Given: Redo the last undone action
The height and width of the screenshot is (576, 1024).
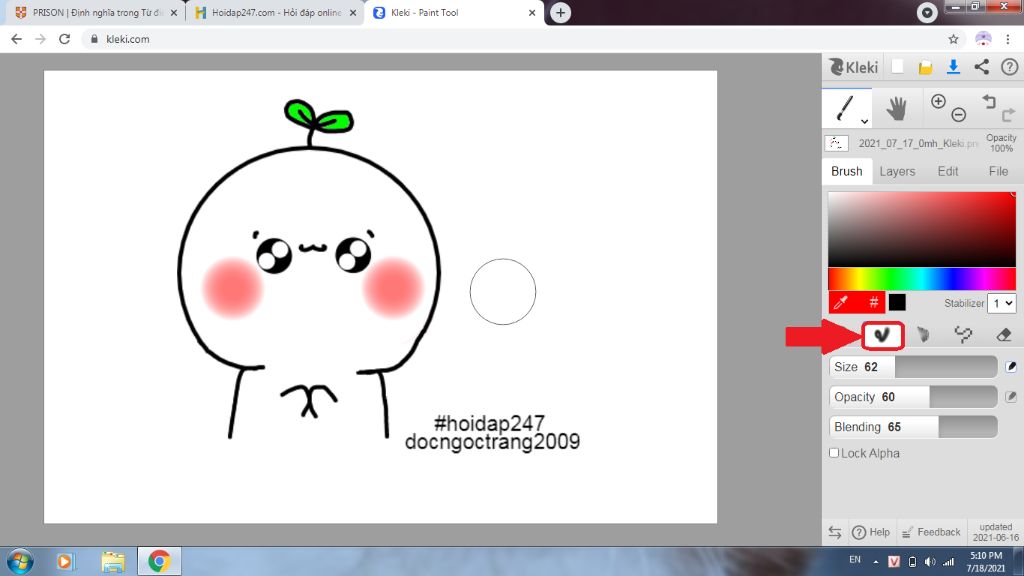Looking at the screenshot, I should coord(1008,115).
